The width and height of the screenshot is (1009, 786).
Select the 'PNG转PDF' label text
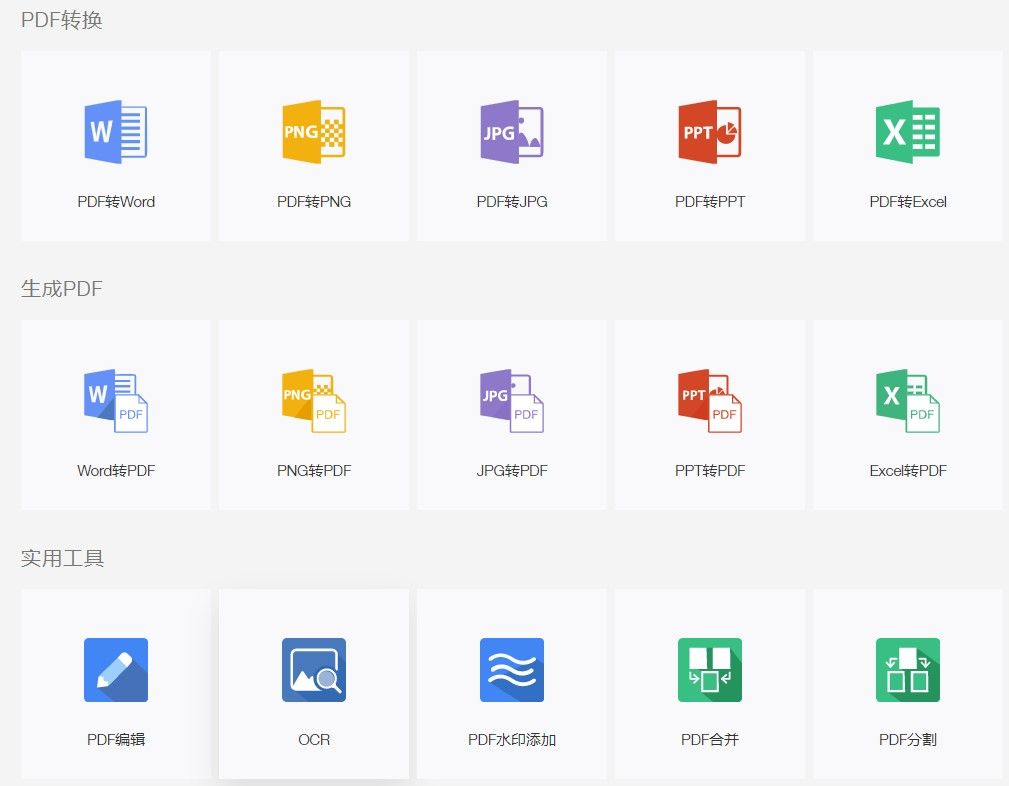pyautogui.click(x=314, y=471)
